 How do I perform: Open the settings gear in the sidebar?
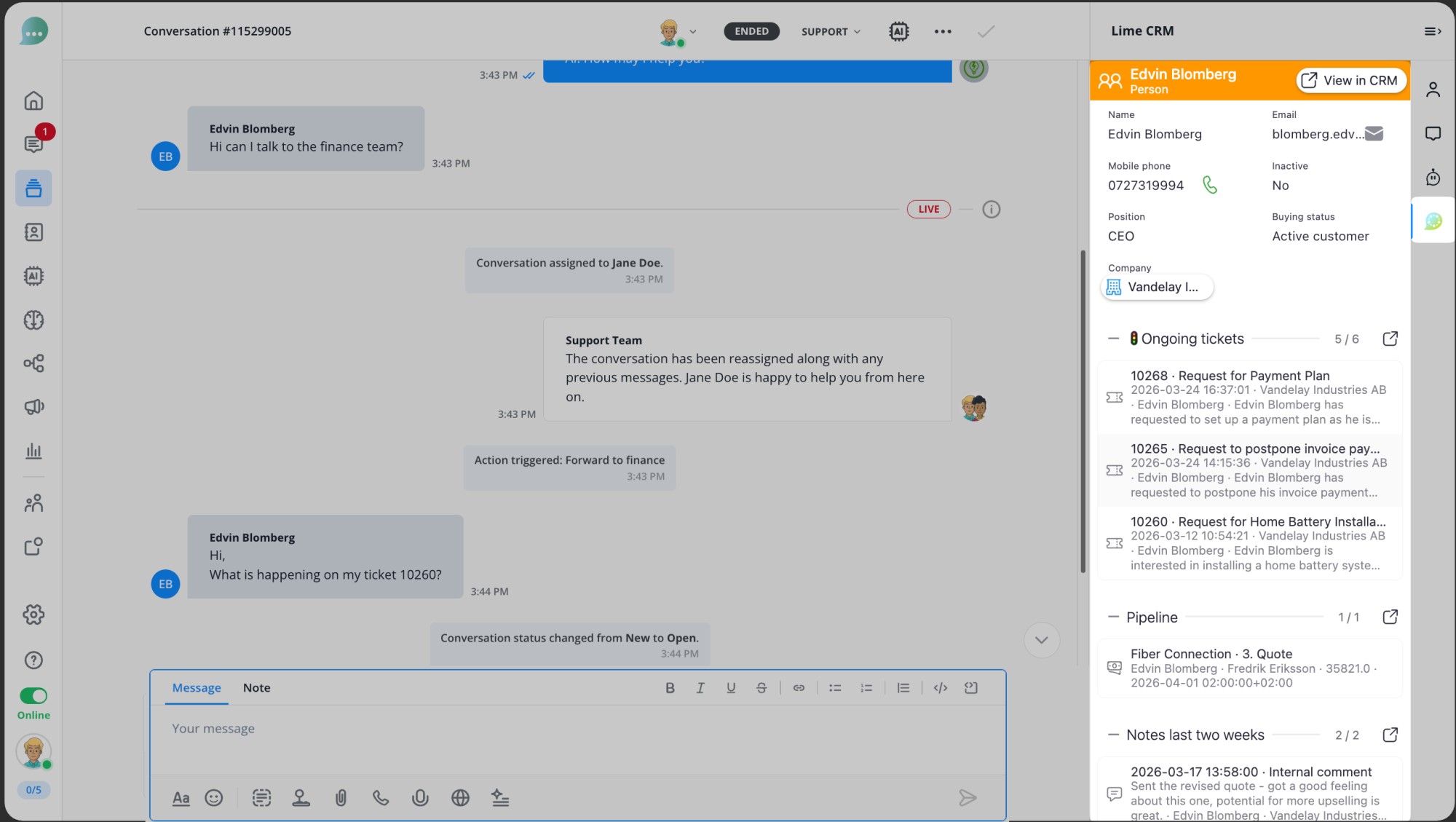point(33,614)
